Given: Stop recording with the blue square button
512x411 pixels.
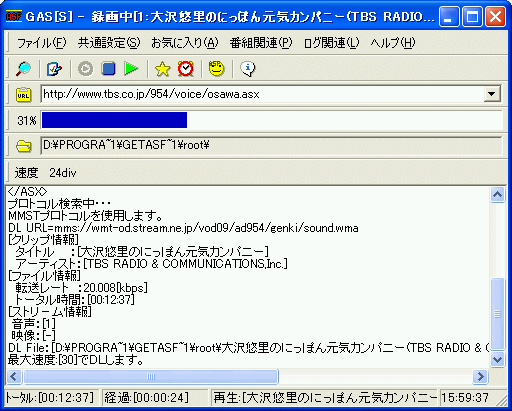Looking at the screenshot, I should pos(108,69).
